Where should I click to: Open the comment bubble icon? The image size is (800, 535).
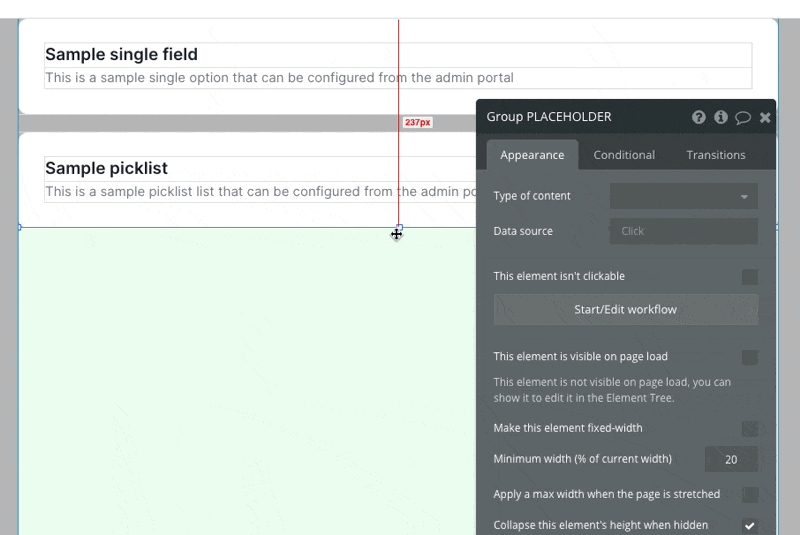pos(743,117)
